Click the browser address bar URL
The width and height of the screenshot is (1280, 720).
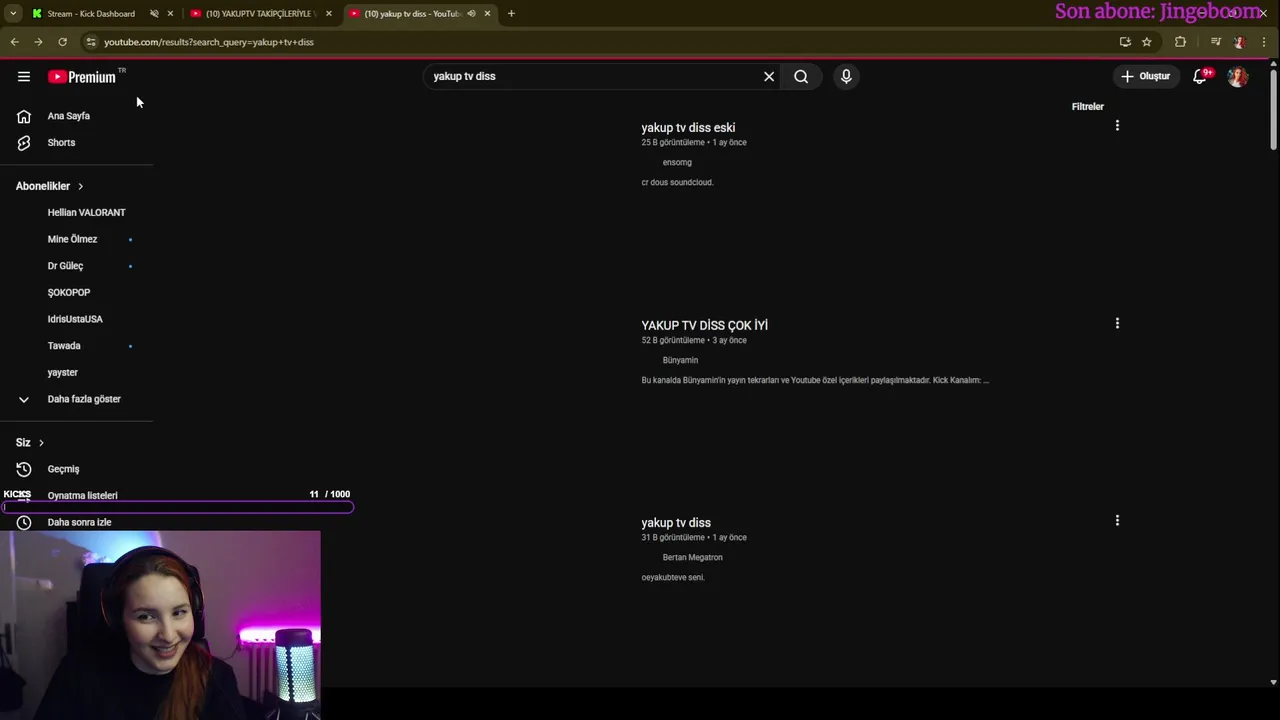pos(209,42)
